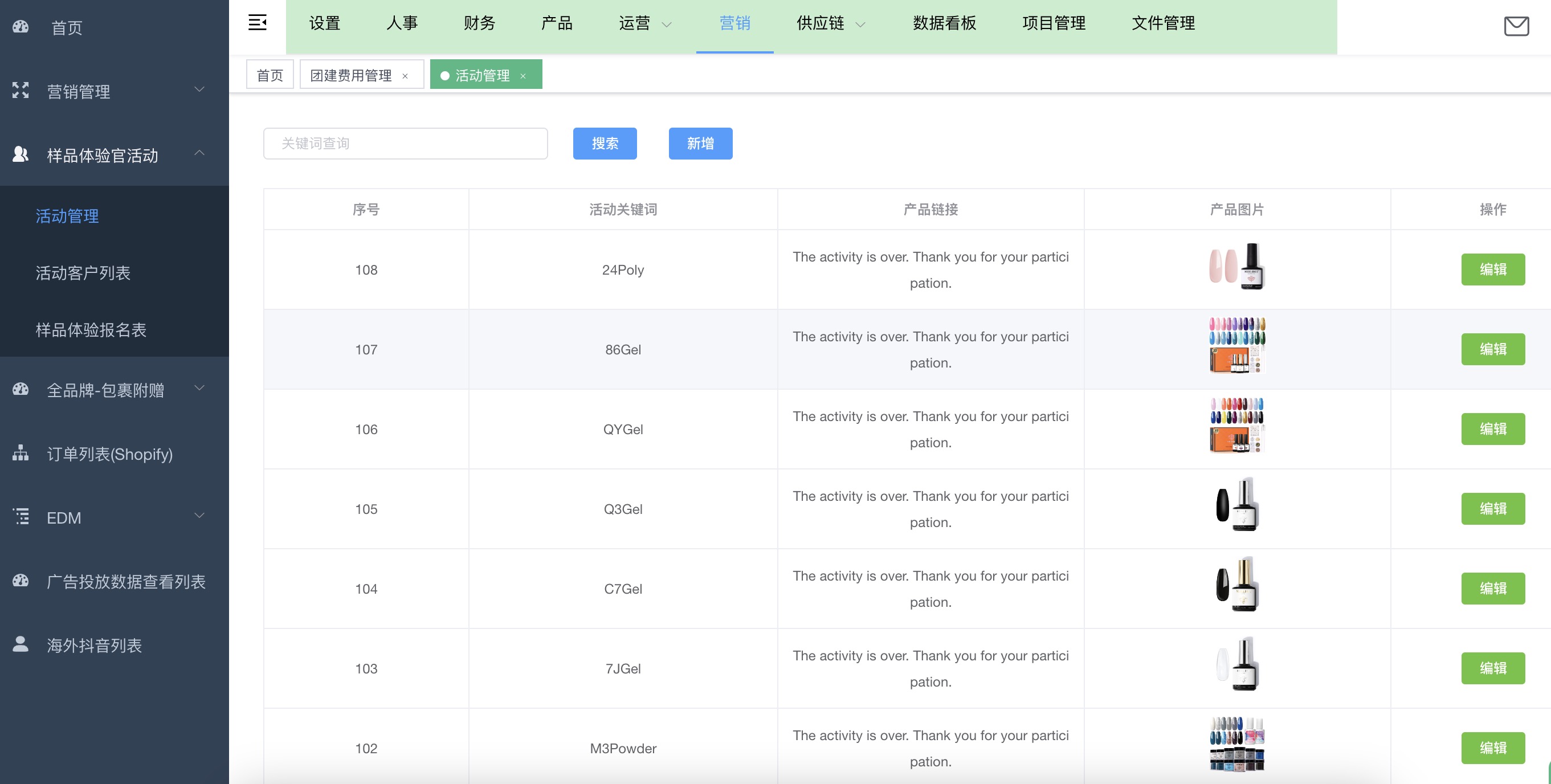Focus the 关键词查询 search field
The image size is (1551, 784).
click(405, 144)
